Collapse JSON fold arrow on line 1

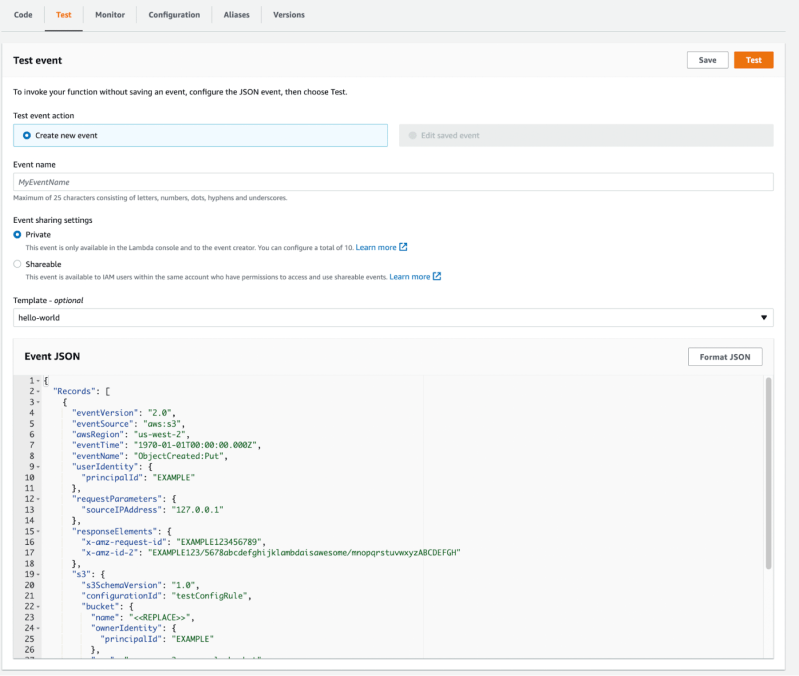coord(38,381)
